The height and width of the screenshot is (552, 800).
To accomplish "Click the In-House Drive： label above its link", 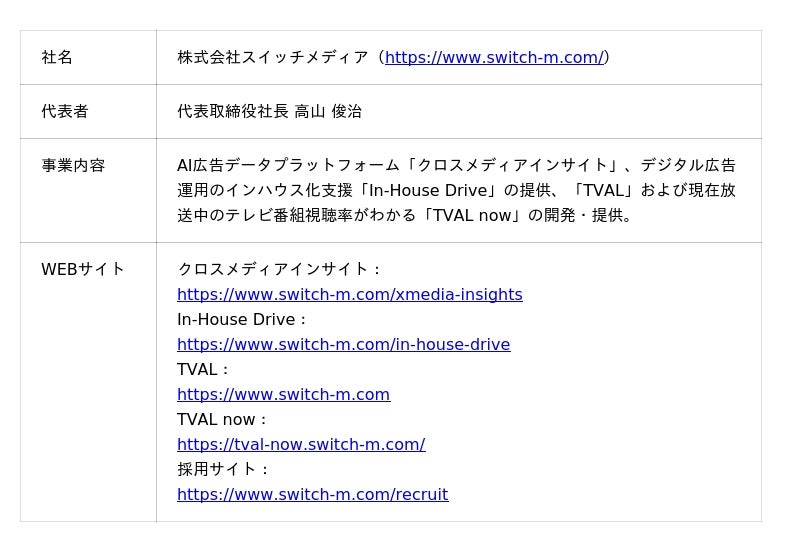I will 243,320.
